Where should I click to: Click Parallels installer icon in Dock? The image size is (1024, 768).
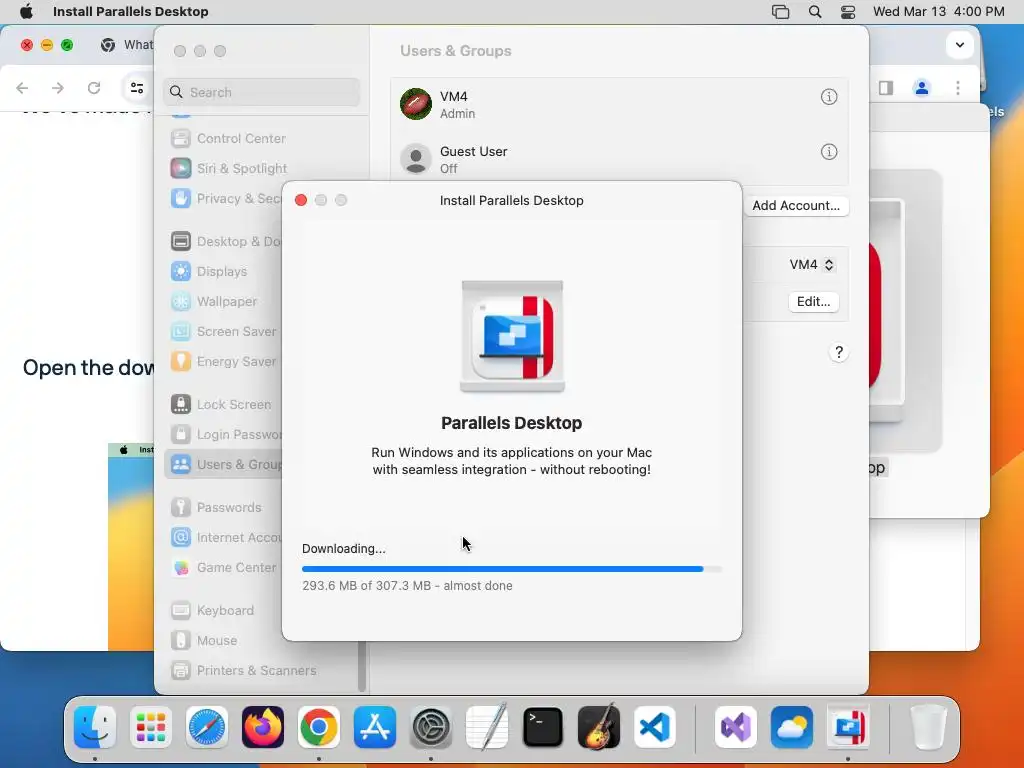tap(848, 727)
